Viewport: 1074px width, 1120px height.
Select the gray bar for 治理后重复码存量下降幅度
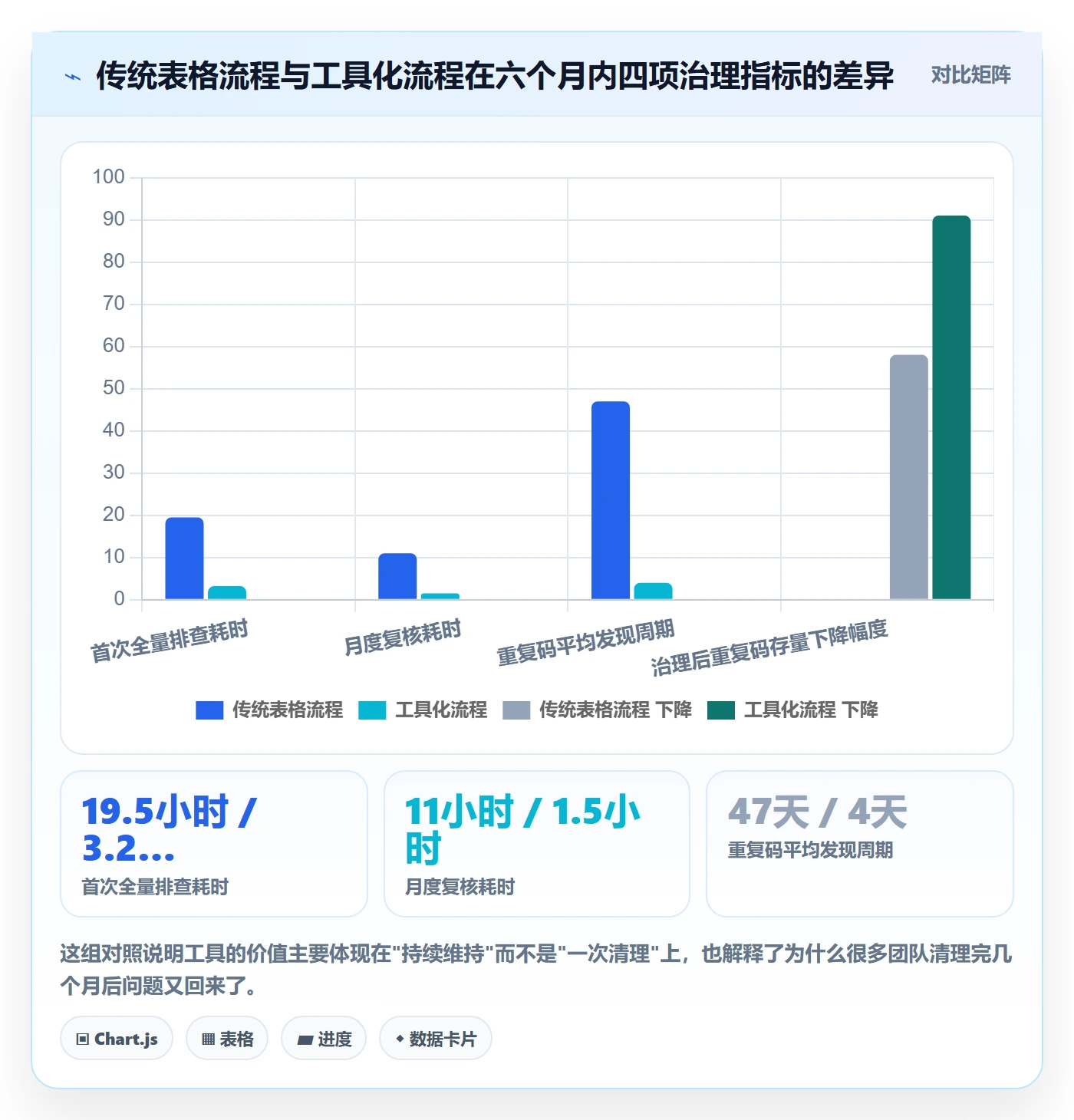click(x=909, y=477)
